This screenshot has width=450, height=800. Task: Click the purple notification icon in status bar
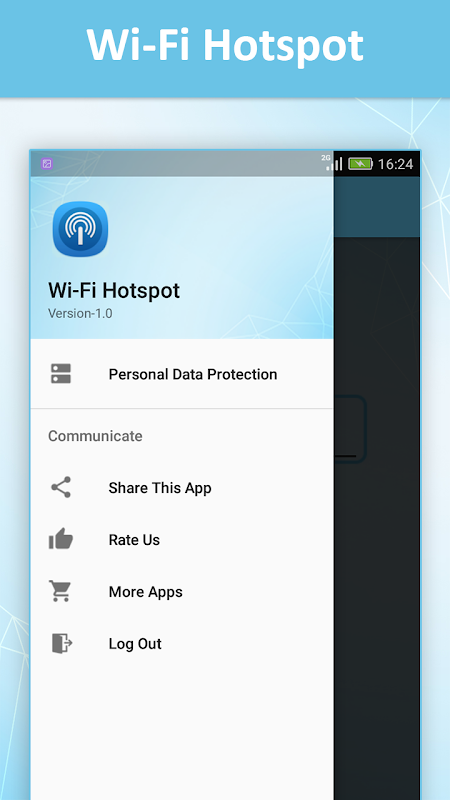[47, 164]
